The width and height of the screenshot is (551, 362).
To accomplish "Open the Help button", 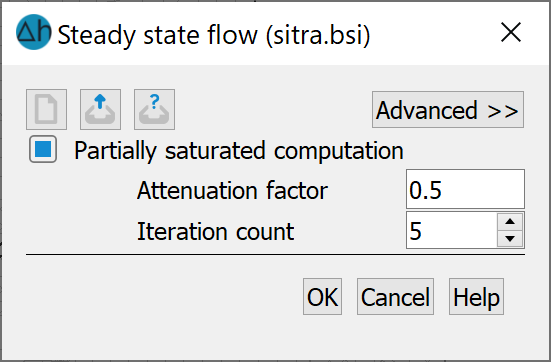I will tap(476, 297).
